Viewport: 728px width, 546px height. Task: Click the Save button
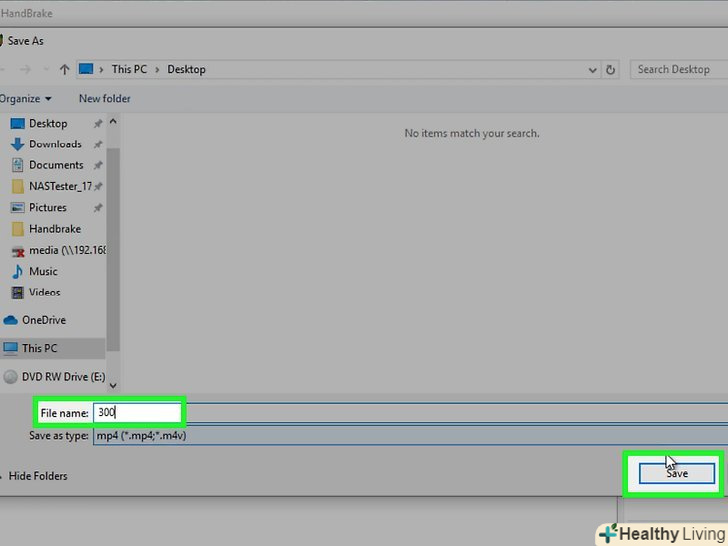pos(677,474)
